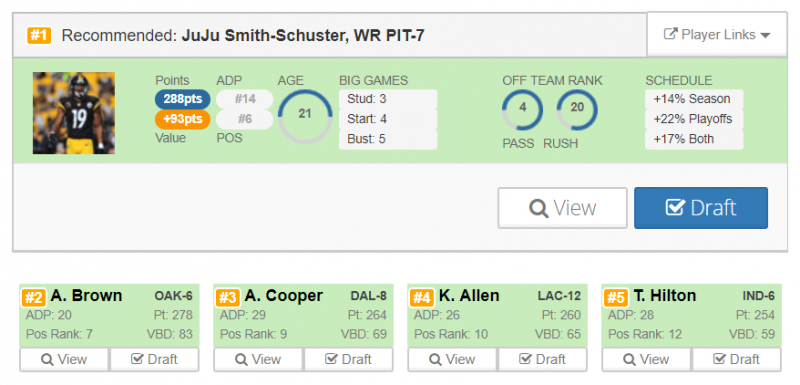The image size is (800, 385).
Task: Click the magnifier icon in the large View button
Action: [538, 209]
